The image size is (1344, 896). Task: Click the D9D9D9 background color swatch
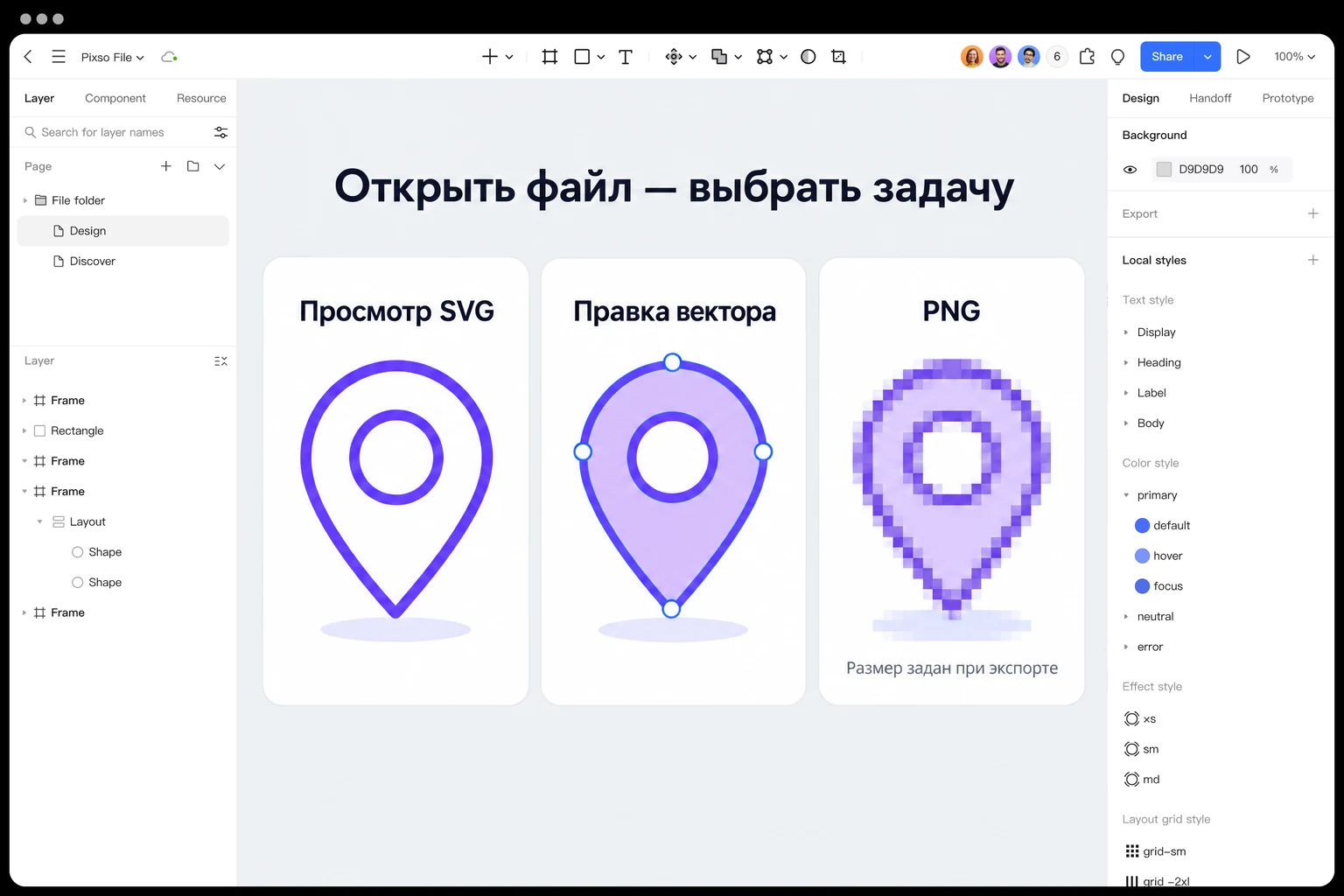(x=1164, y=170)
